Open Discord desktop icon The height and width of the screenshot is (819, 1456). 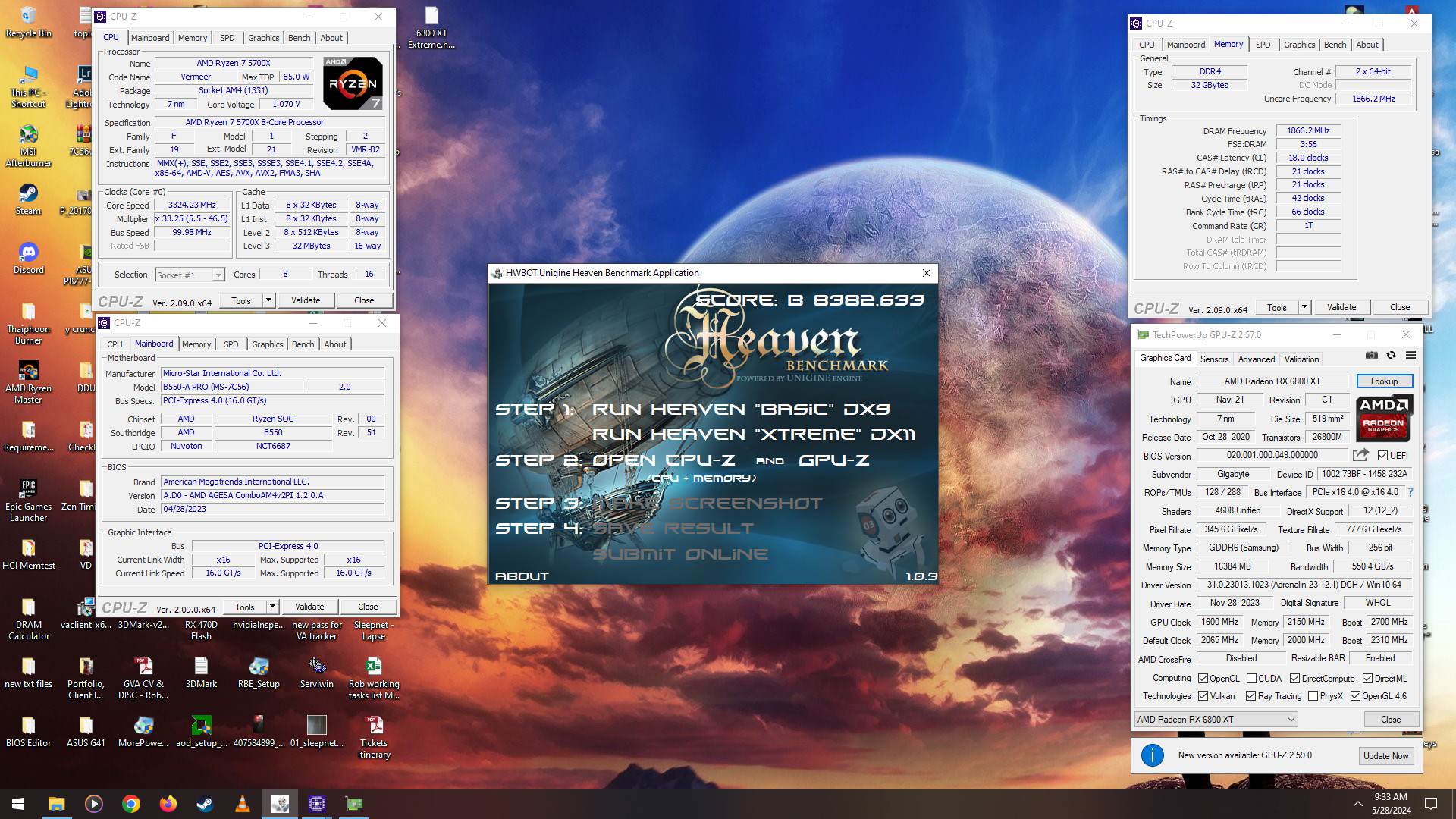[28, 259]
